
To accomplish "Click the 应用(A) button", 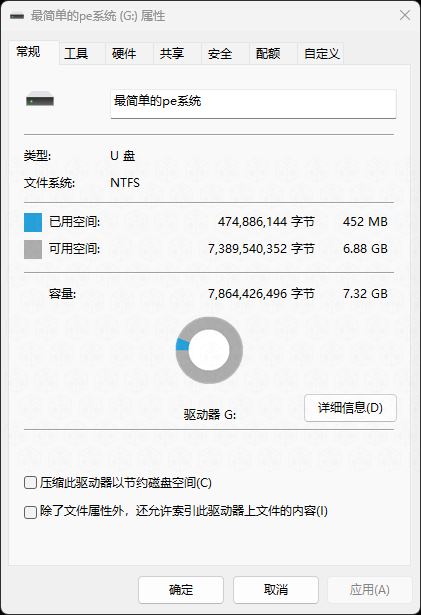I will (x=370, y=590).
